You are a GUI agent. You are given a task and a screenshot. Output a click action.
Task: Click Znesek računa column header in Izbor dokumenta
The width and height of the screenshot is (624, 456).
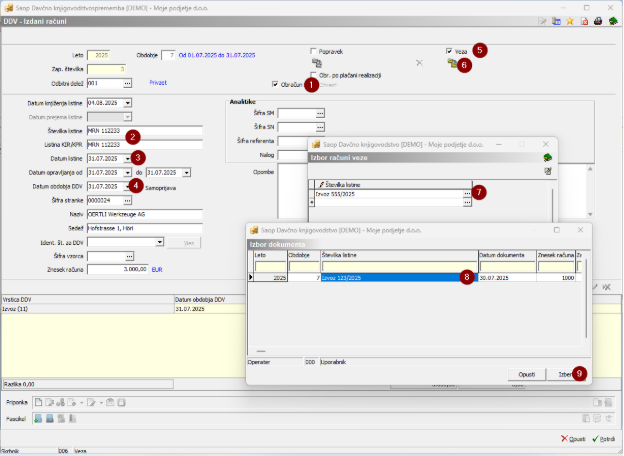(556, 255)
